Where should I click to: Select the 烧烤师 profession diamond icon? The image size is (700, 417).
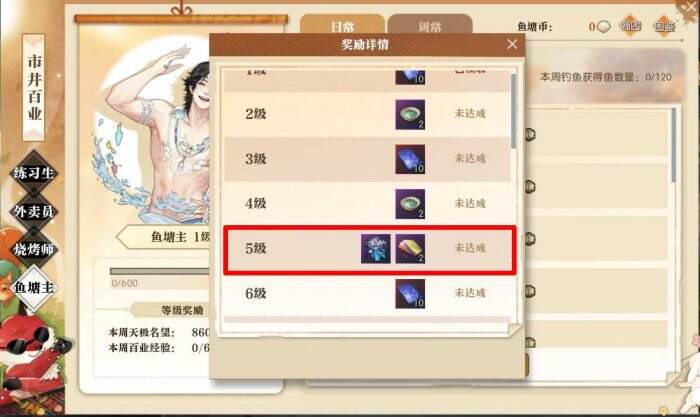tap(34, 249)
